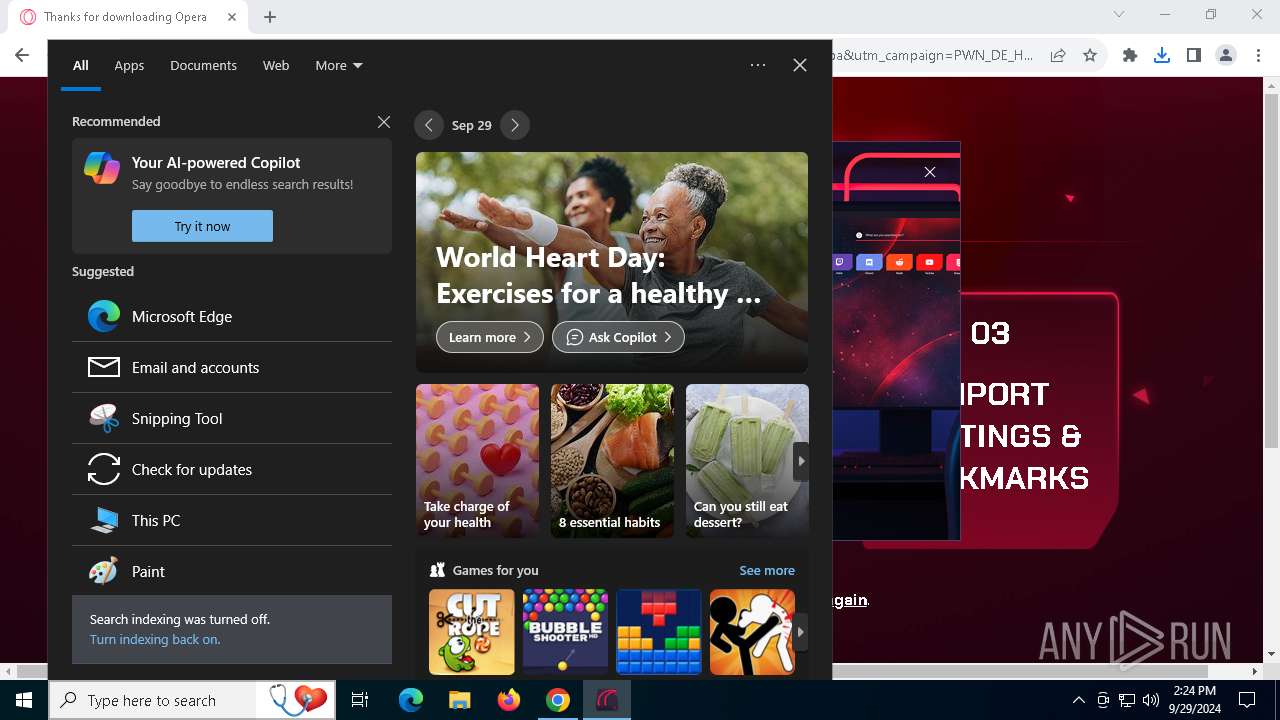The image size is (1280, 720).
Task: Dismiss the Recommended section
Action: [x=384, y=121]
